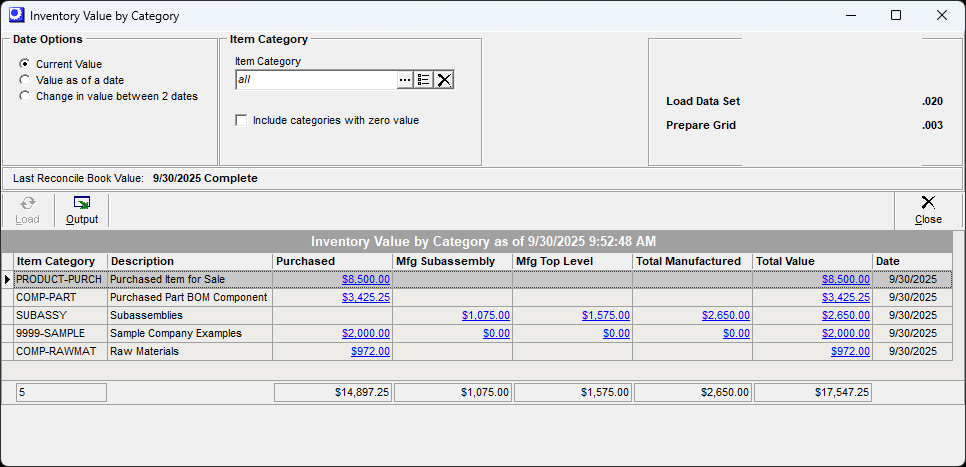Image resolution: width=966 pixels, height=467 pixels.
Task: Select the 9999-SAMPLE category cell
Action: click(60, 333)
